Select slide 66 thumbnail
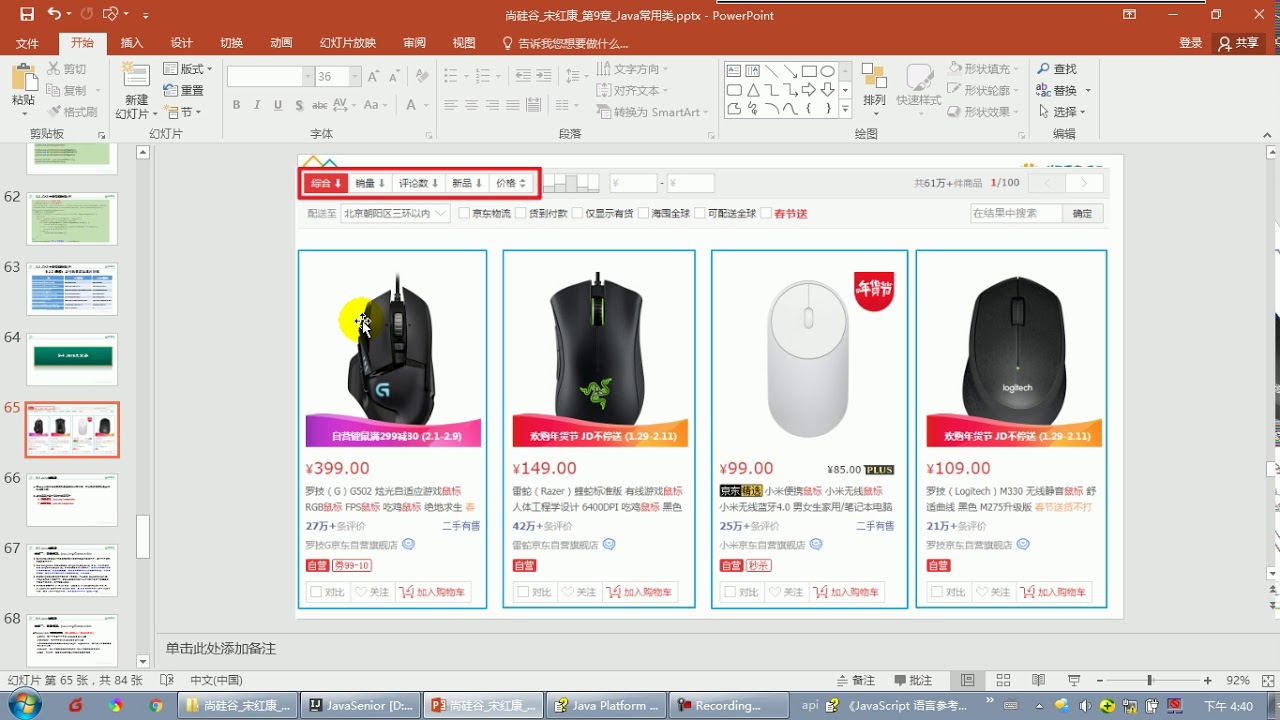 [x=72, y=499]
